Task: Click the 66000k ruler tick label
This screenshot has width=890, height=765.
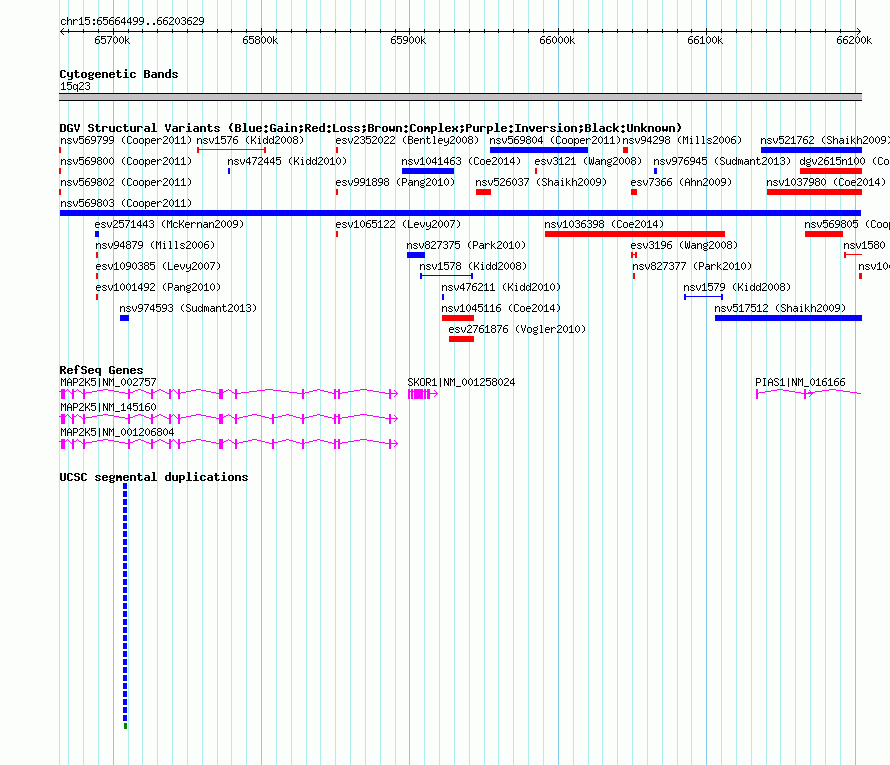Action: point(557,40)
